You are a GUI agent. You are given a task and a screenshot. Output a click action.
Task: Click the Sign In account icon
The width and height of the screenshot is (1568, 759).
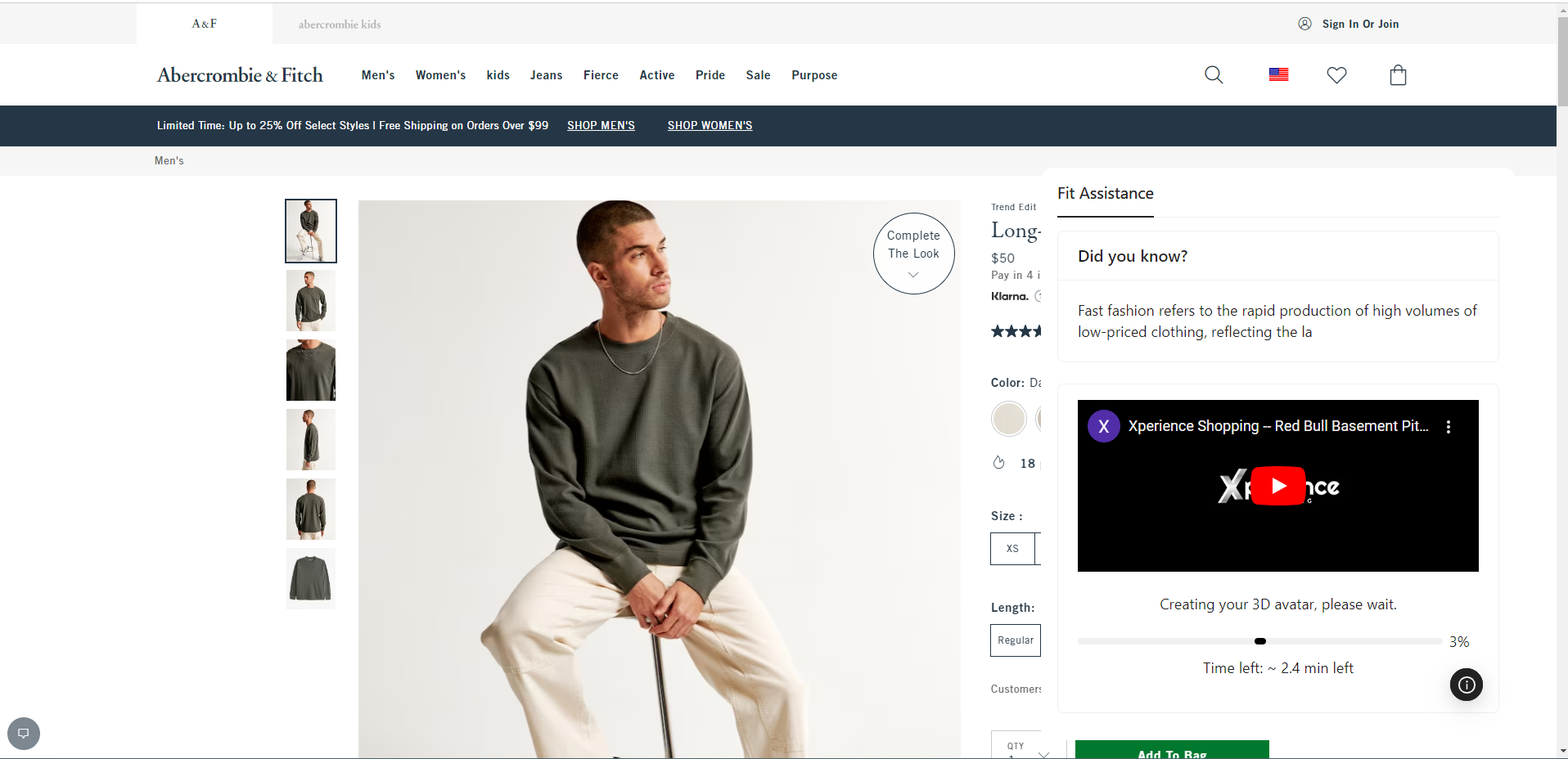coord(1304,24)
